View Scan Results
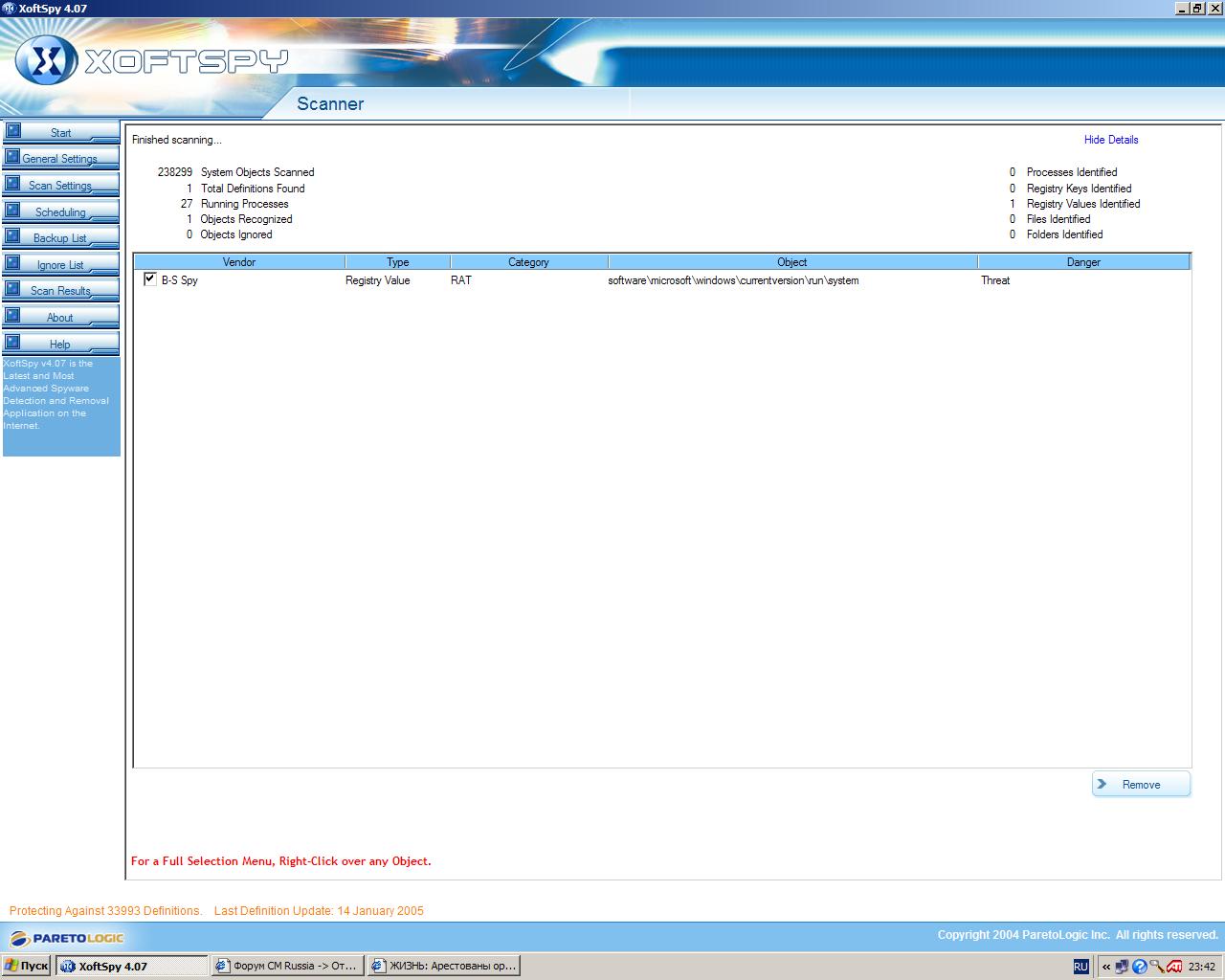This screenshot has height=980, width=1225. 61,290
